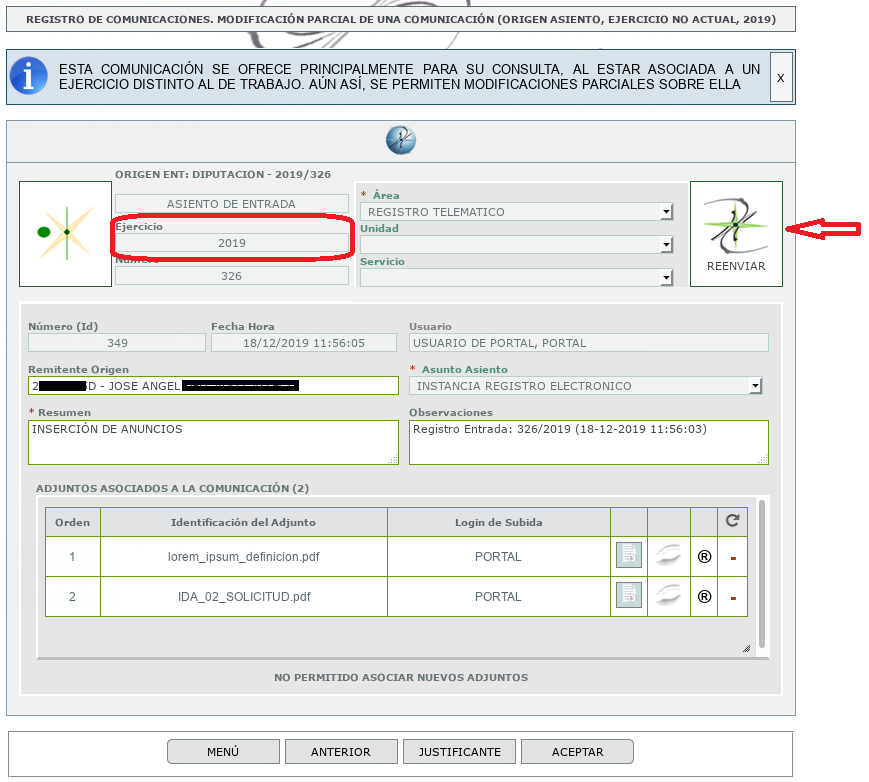Click the green star entry icon
The image size is (869, 782).
coord(65,234)
